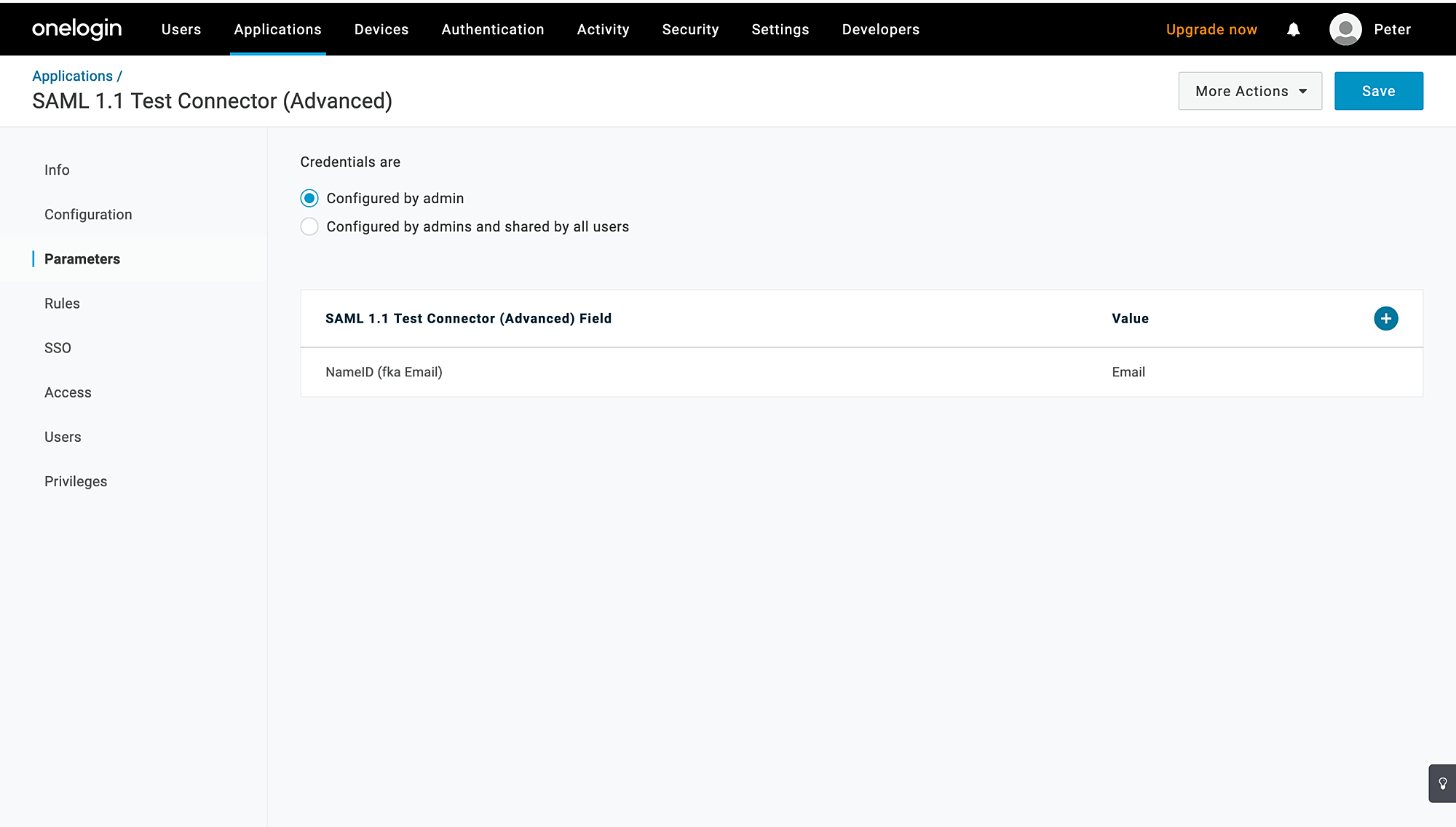Screen dimensions: 1456x827
Task: Click the Upgrade now link
Action: click(1211, 29)
